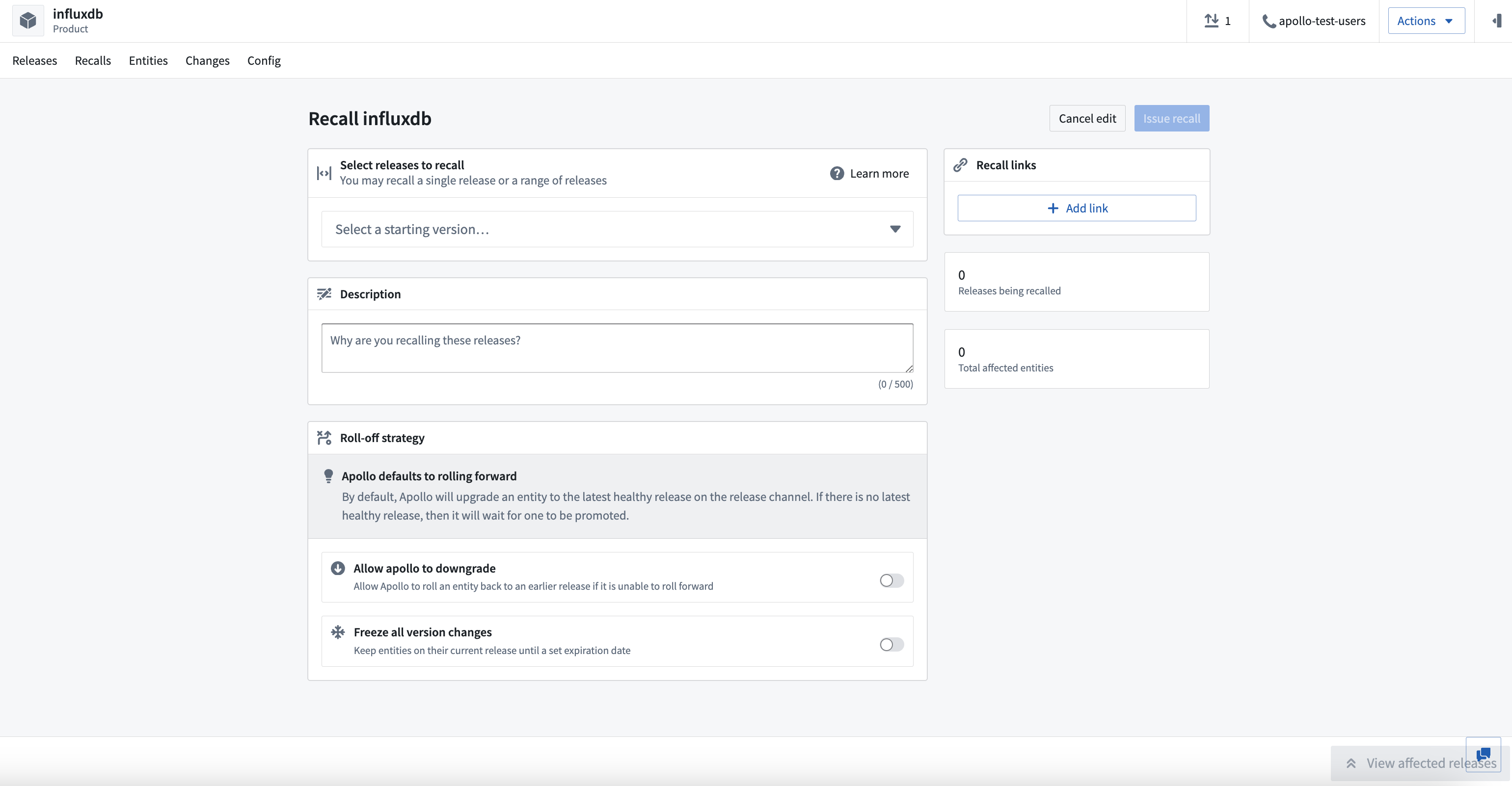
Task: Collapse the right sidebar panel icon
Action: 1496,21
